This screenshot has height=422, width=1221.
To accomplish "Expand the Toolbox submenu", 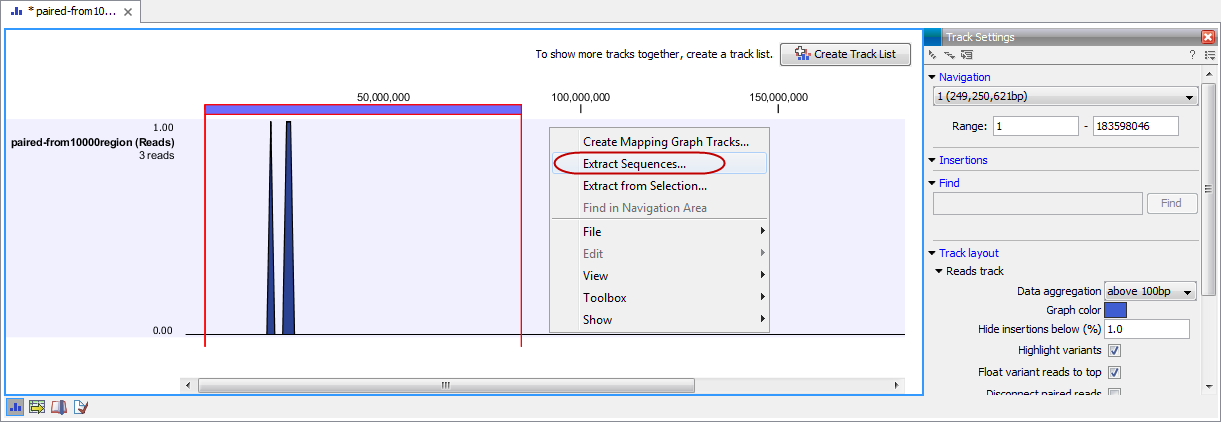I will (x=659, y=298).
